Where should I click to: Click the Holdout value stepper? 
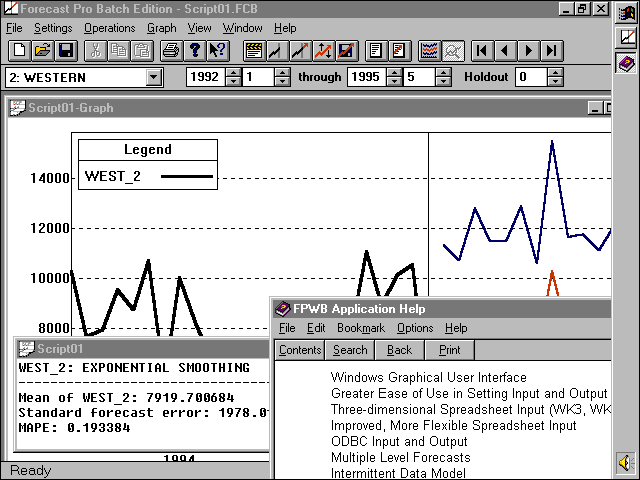(x=555, y=77)
